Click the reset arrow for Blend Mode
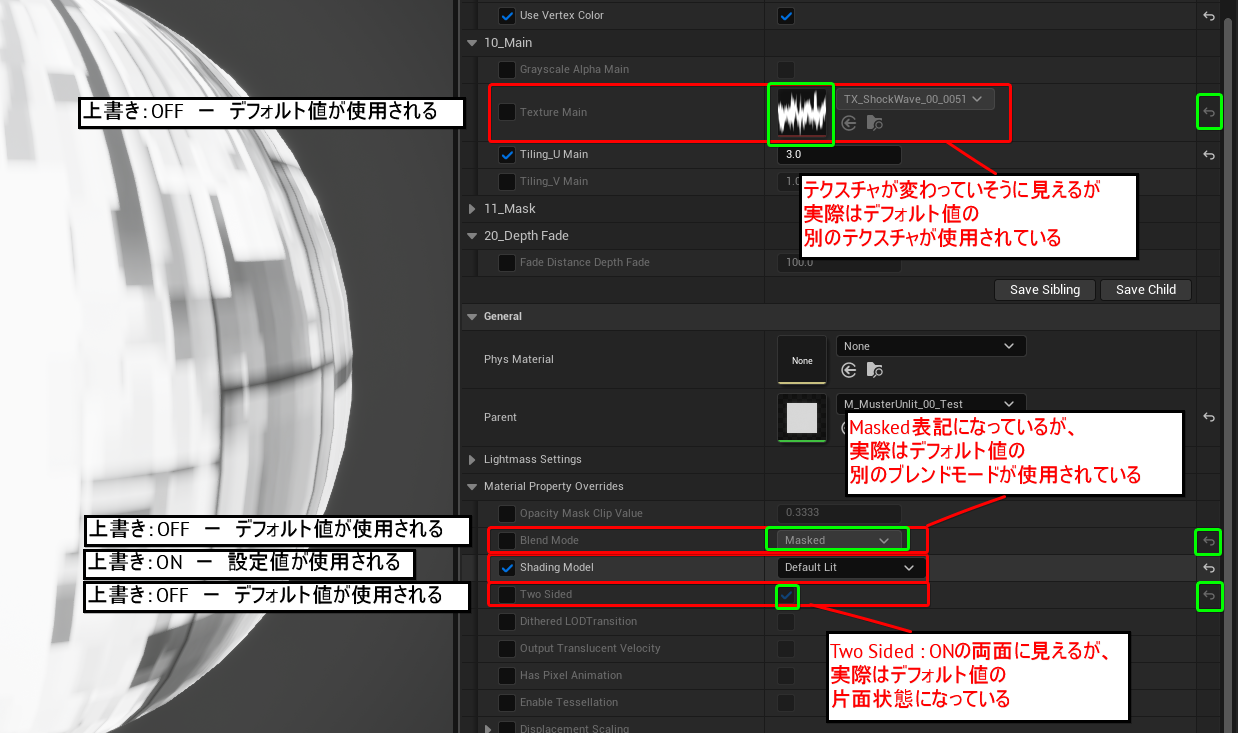 (1208, 541)
